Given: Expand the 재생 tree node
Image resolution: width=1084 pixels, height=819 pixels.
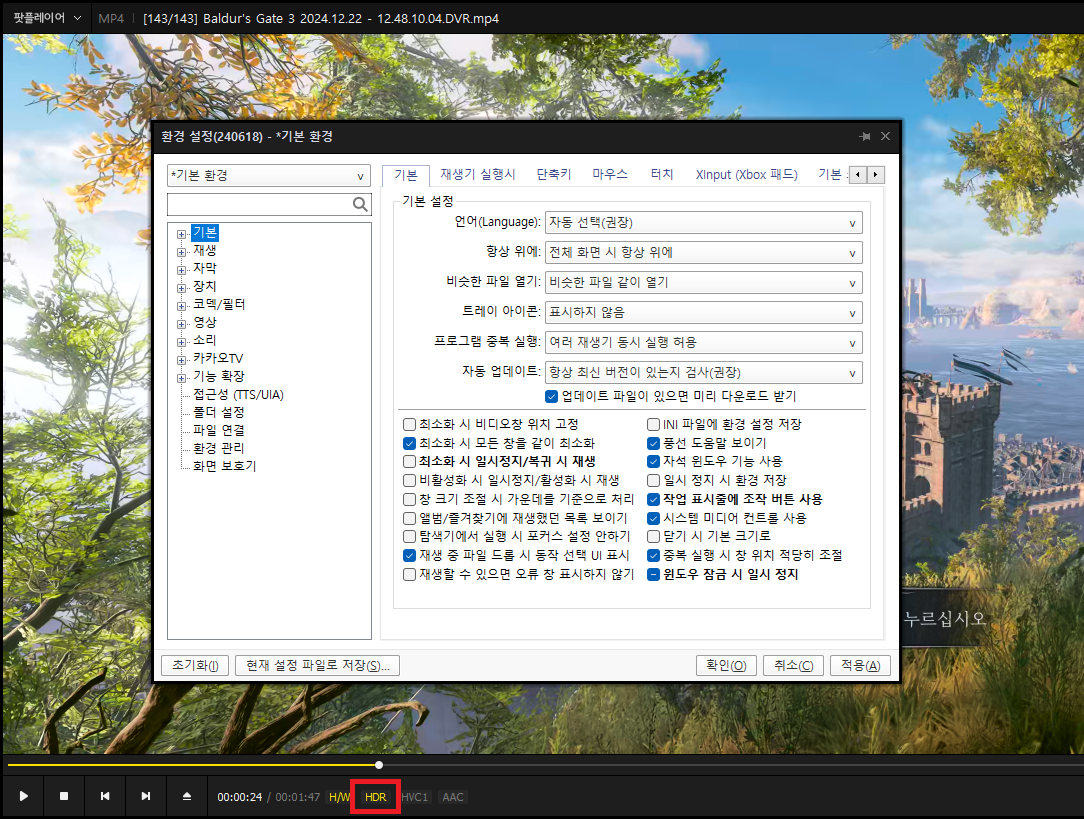Looking at the screenshot, I should point(181,252).
